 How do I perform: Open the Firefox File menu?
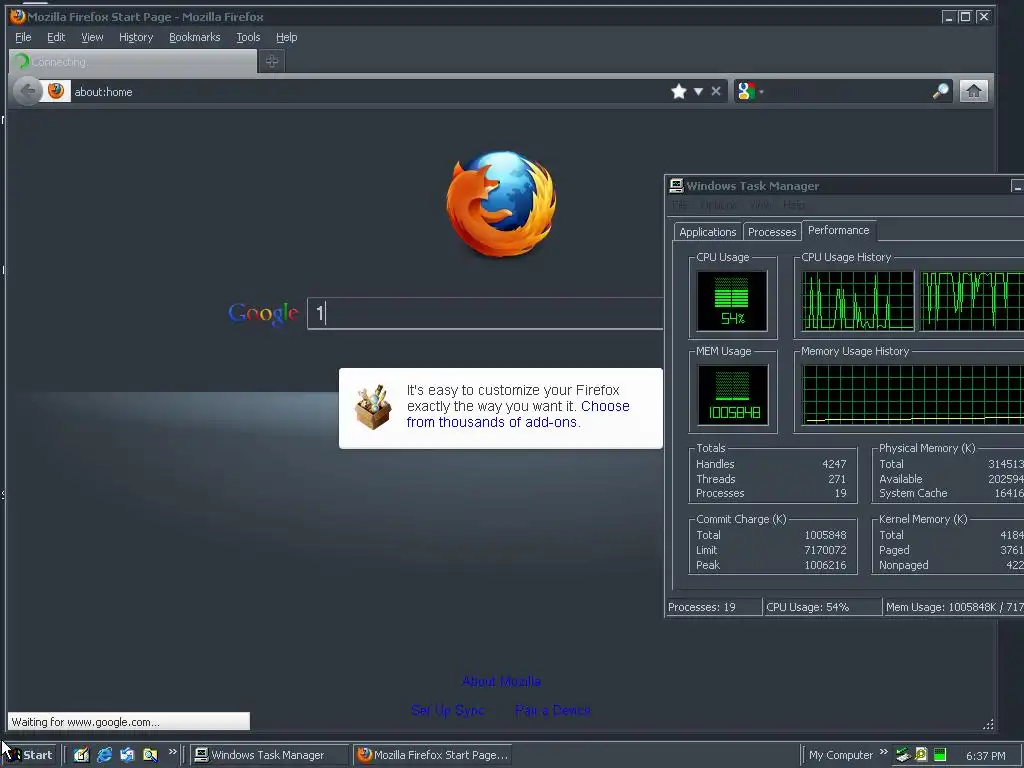[x=23, y=37]
